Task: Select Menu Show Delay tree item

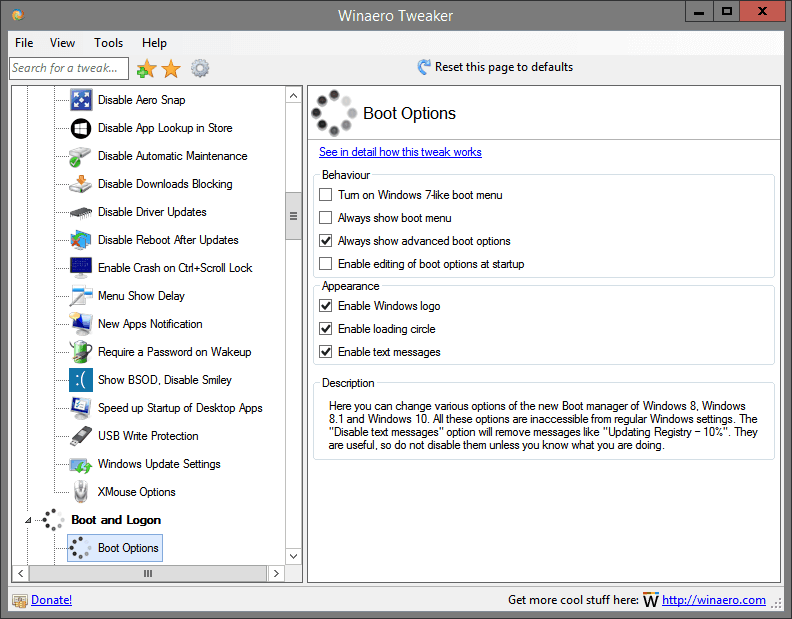Action: 141,296
